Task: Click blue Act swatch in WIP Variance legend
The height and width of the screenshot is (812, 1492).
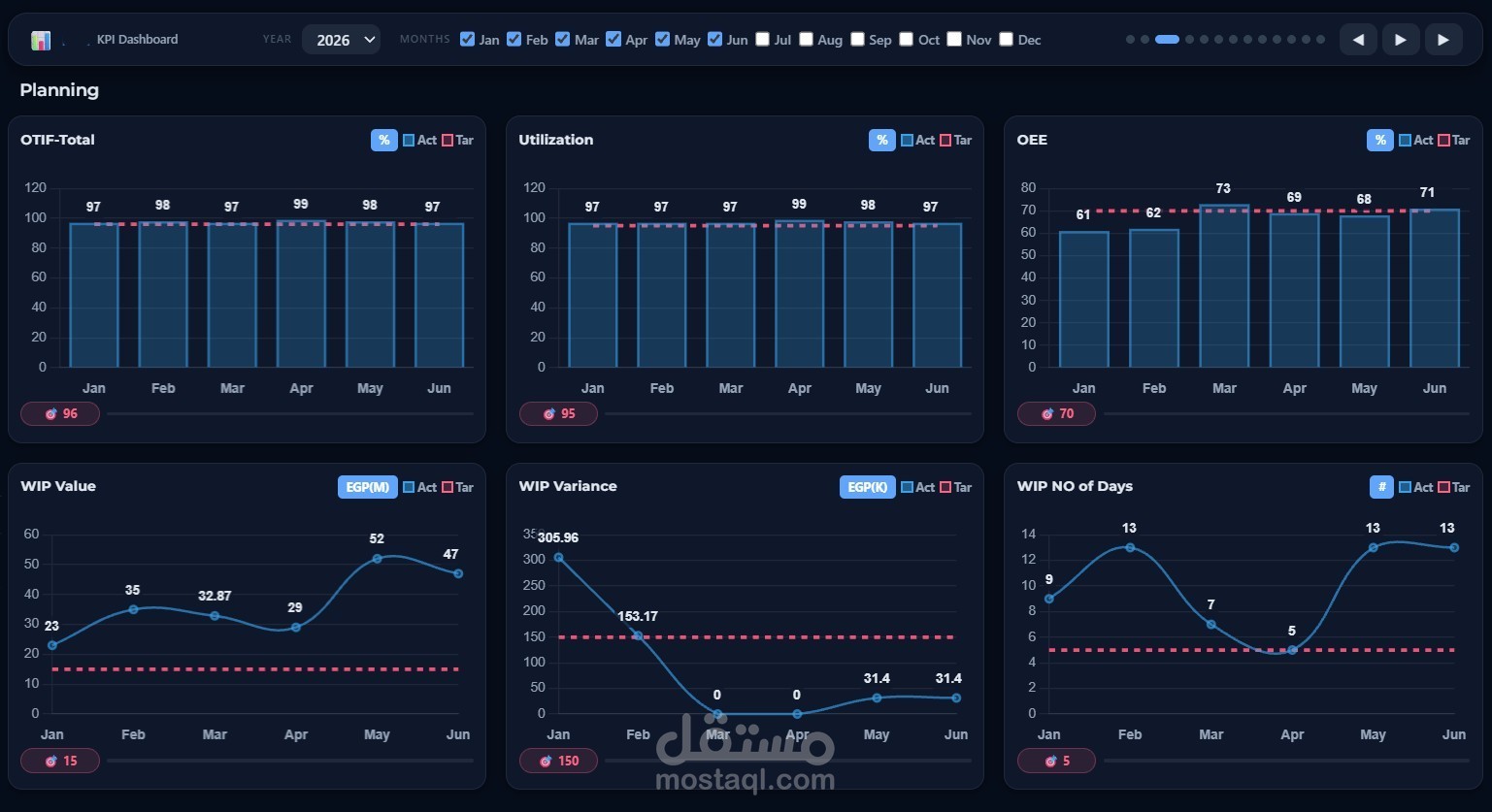Action: point(907,487)
